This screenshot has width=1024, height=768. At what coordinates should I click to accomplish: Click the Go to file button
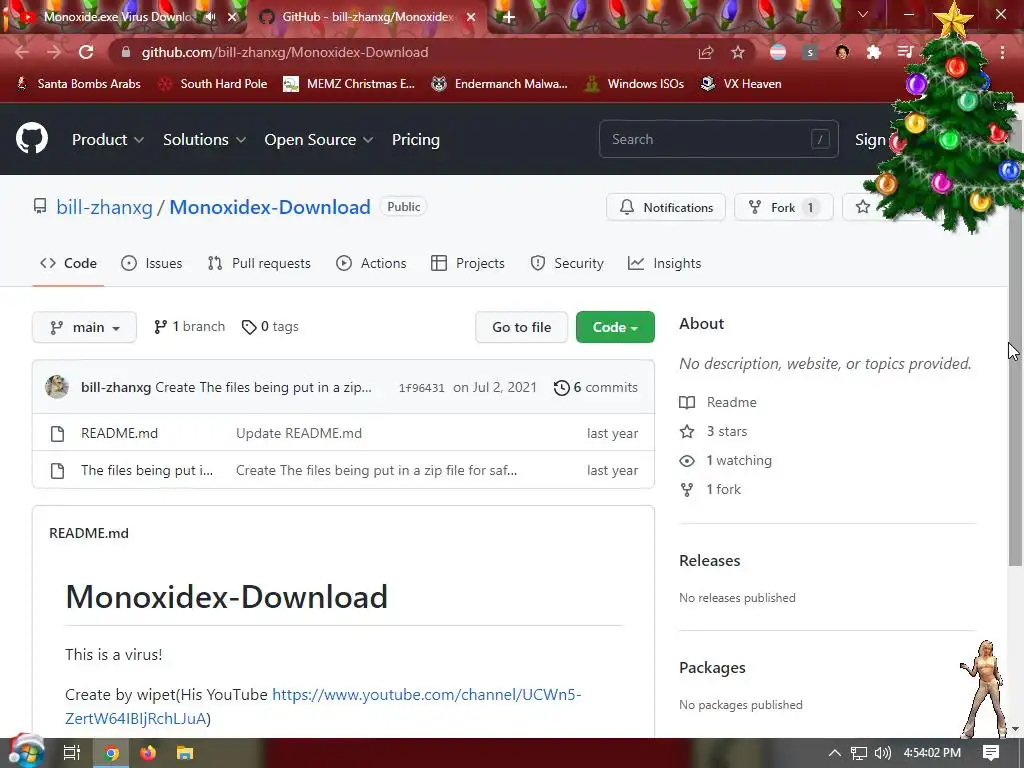tap(522, 327)
